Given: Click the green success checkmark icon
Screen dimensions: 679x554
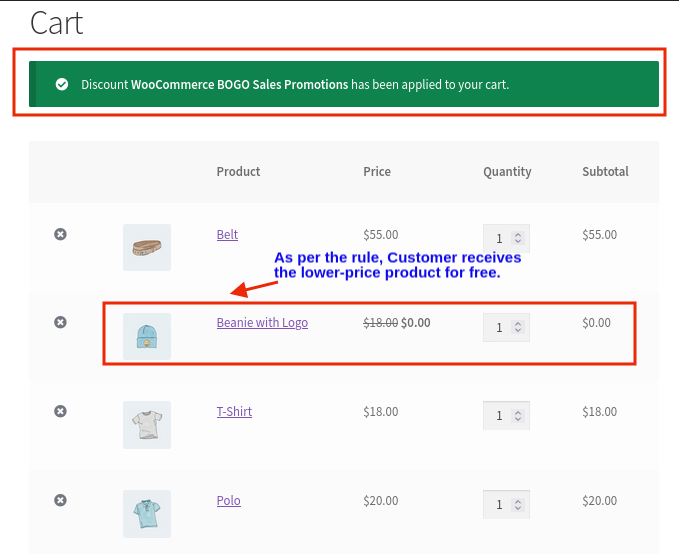Looking at the screenshot, I should pyautogui.click(x=62, y=85).
